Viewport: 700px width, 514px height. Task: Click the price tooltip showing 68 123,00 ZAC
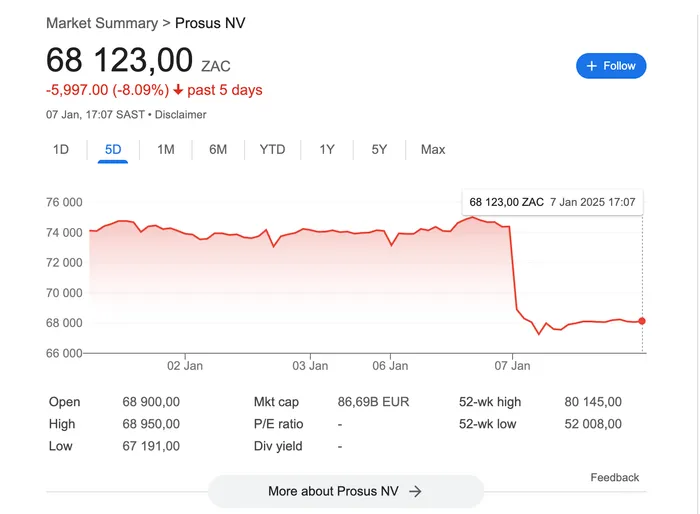click(552, 202)
